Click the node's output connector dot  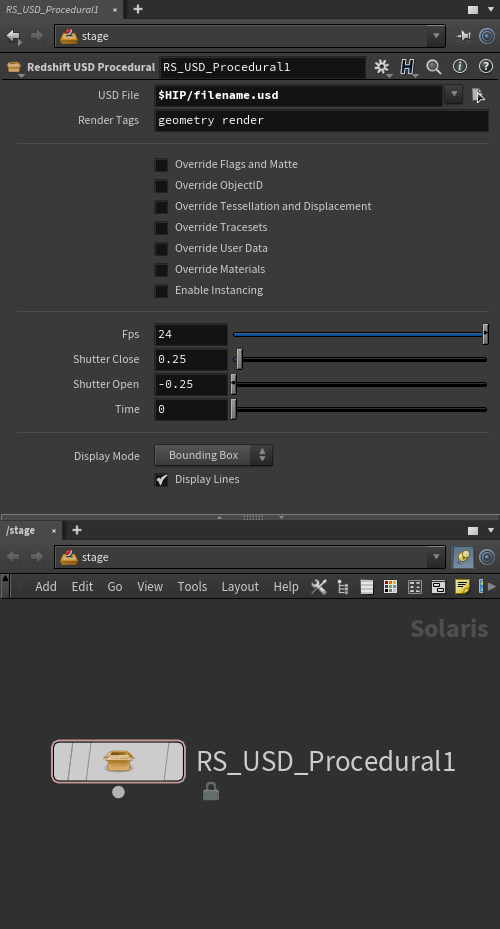point(118,792)
